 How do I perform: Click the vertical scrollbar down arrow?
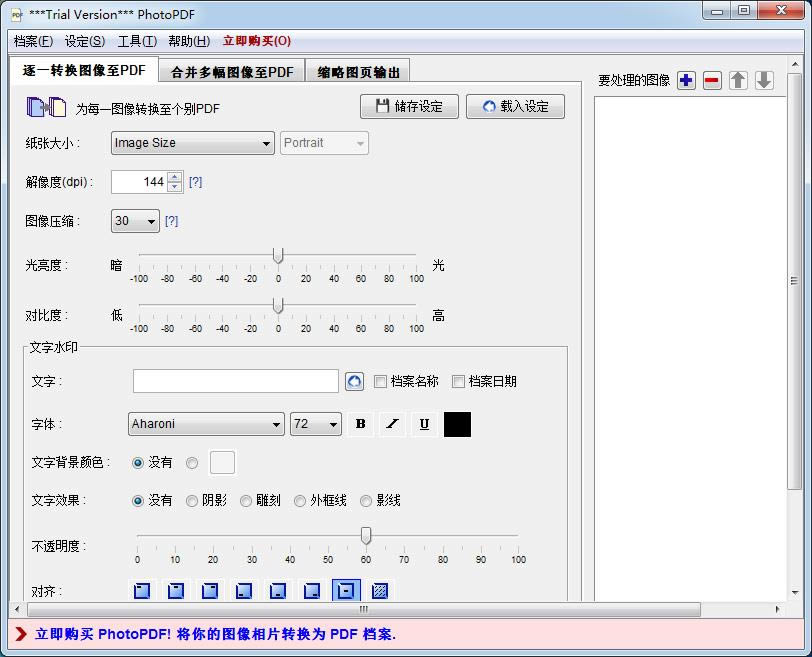pos(795,593)
